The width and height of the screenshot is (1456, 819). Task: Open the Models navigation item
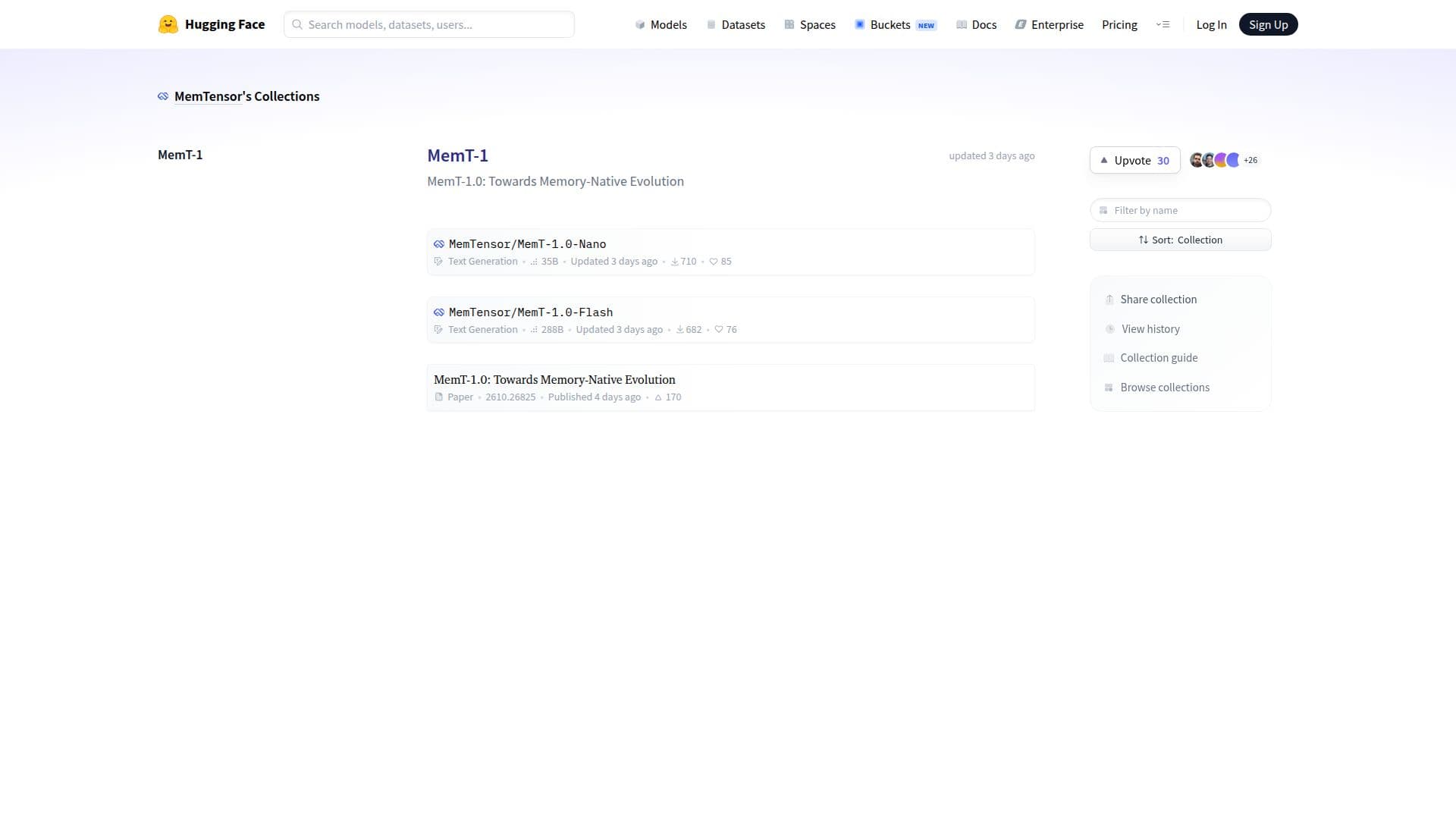click(x=661, y=24)
